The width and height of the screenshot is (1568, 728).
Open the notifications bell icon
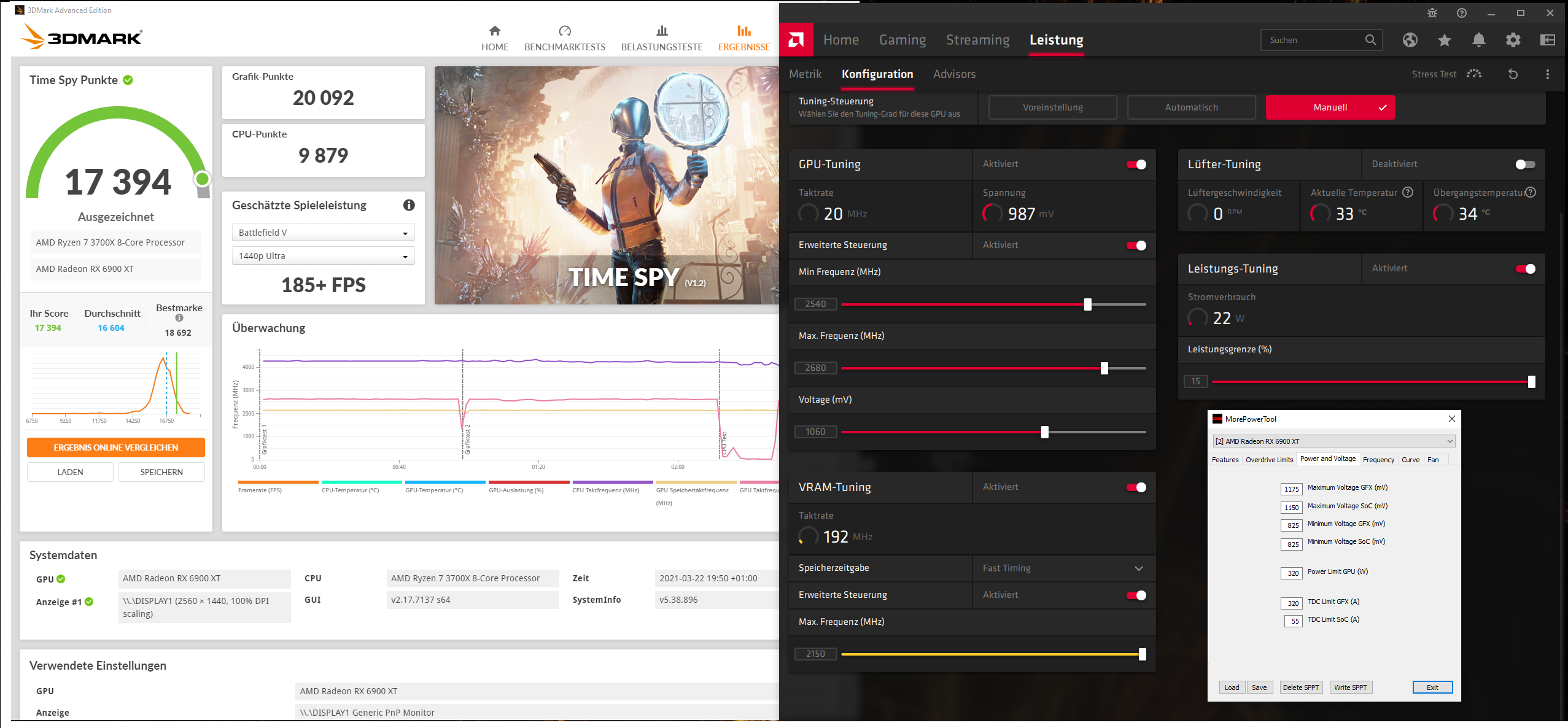pyautogui.click(x=1478, y=40)
